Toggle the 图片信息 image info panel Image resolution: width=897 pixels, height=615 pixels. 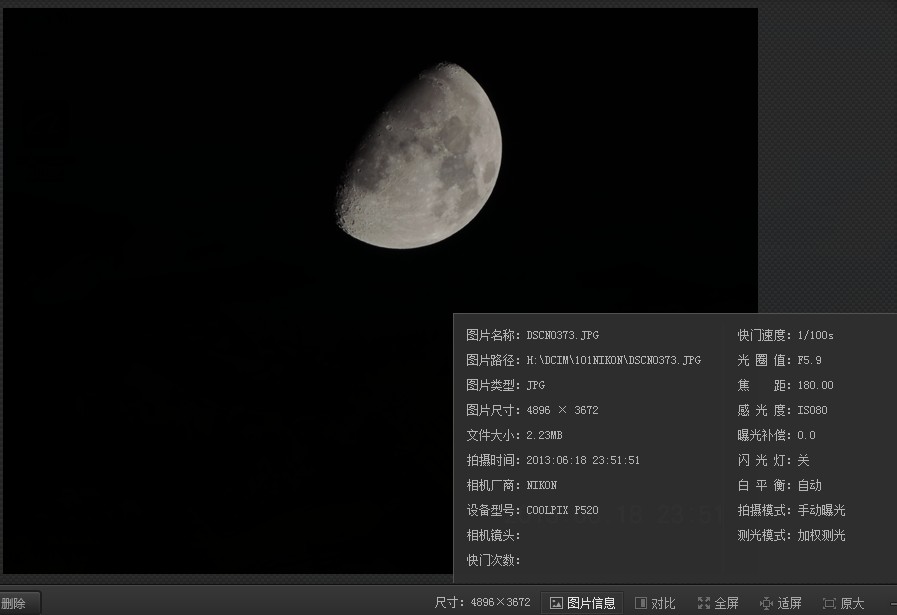coord(582,603)
